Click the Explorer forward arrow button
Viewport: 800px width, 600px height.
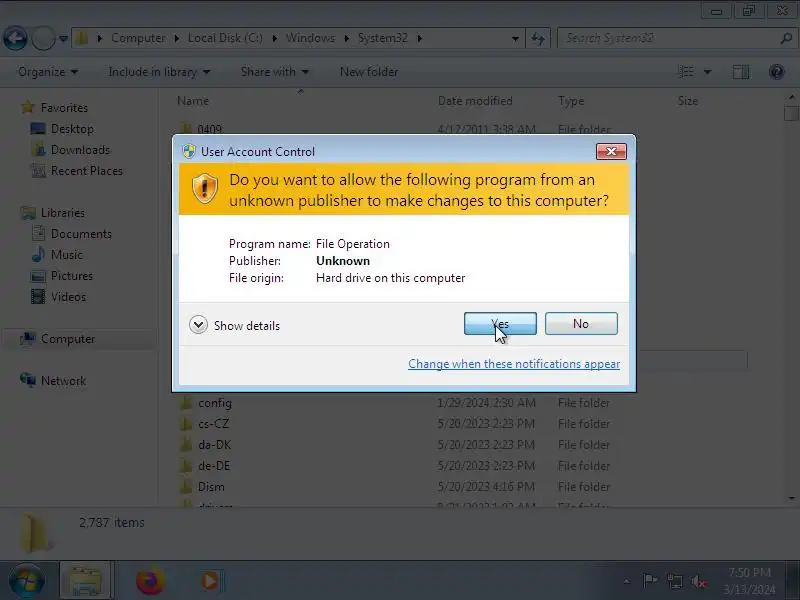(43, 38)
